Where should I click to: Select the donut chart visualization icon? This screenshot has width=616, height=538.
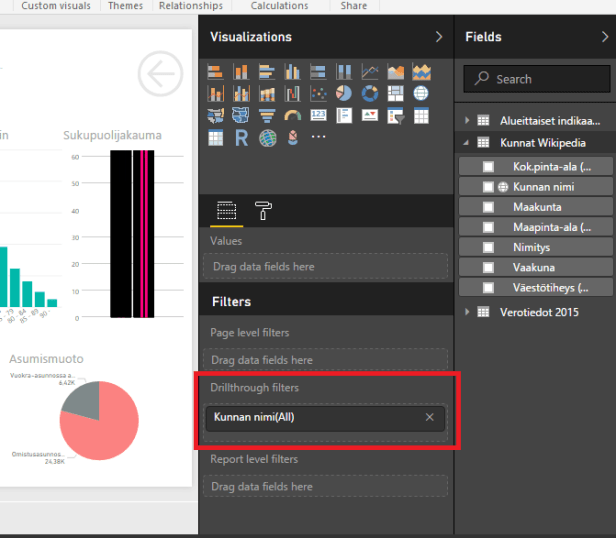pos(370,93)
